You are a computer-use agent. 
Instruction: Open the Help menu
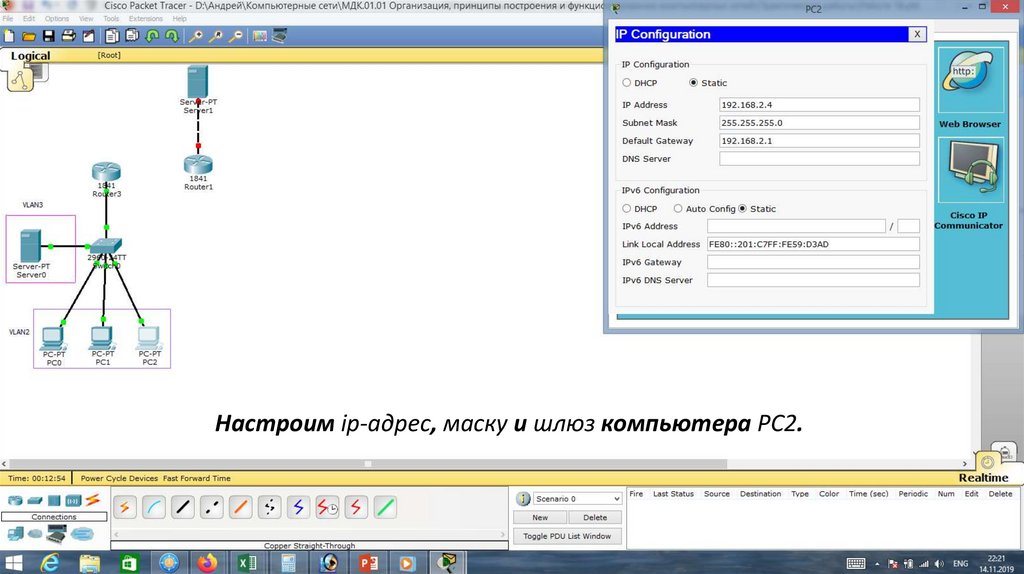[x=180, y=19]
